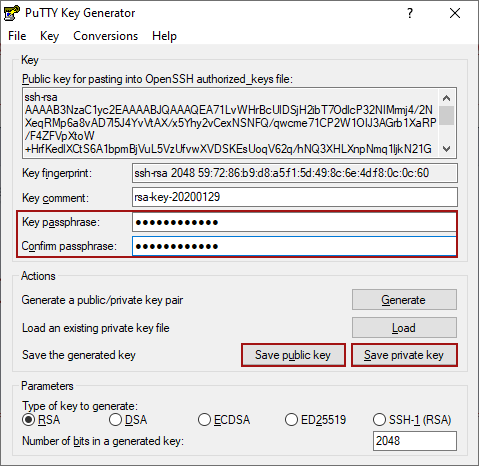The image size is (479, 466).
Task: Click the Number of bits field
Action: point(415,441)
